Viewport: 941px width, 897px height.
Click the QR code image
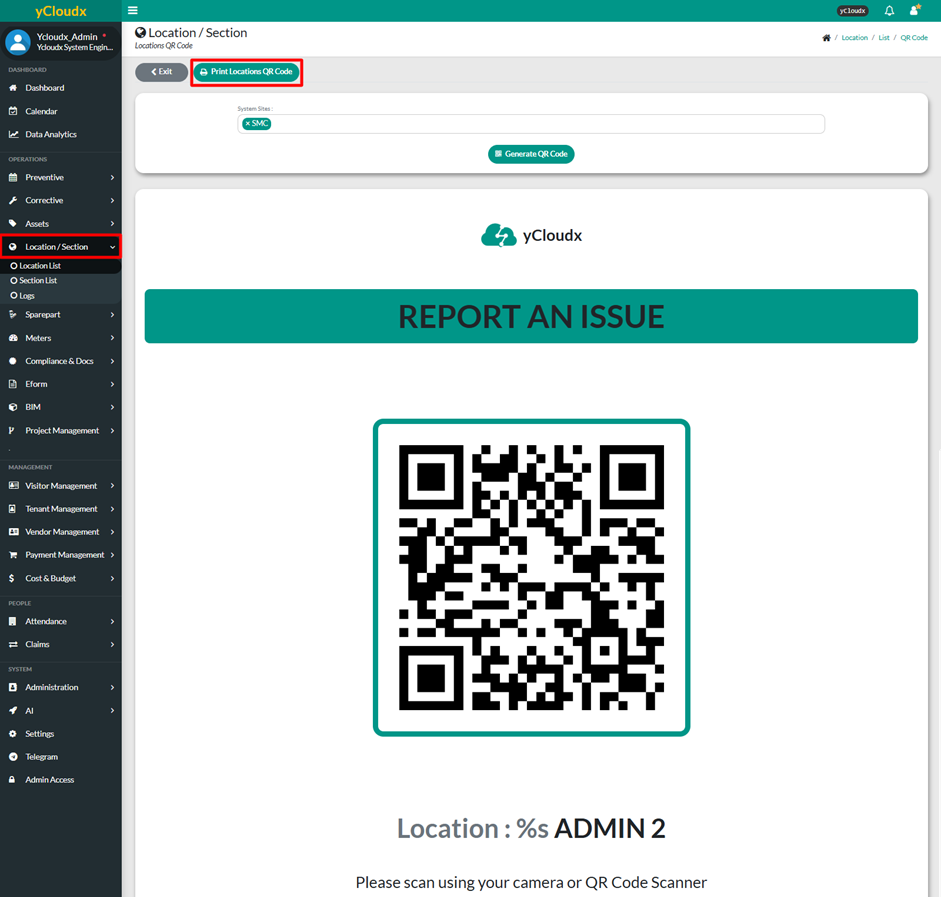point(531,577)
